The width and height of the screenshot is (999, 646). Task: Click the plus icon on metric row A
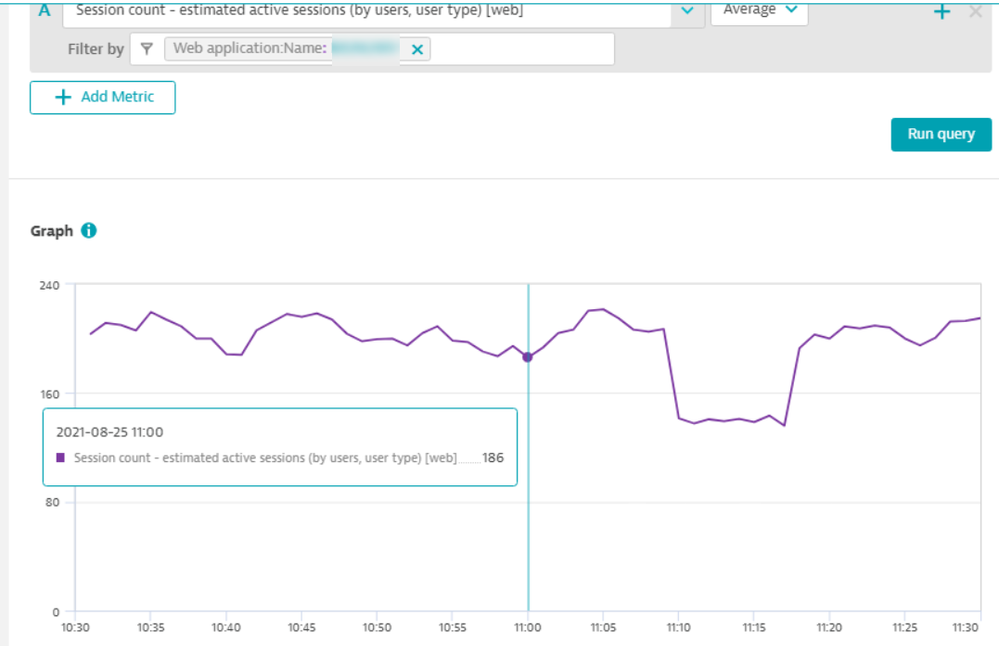pyautogui.click(x=941, y=12)
